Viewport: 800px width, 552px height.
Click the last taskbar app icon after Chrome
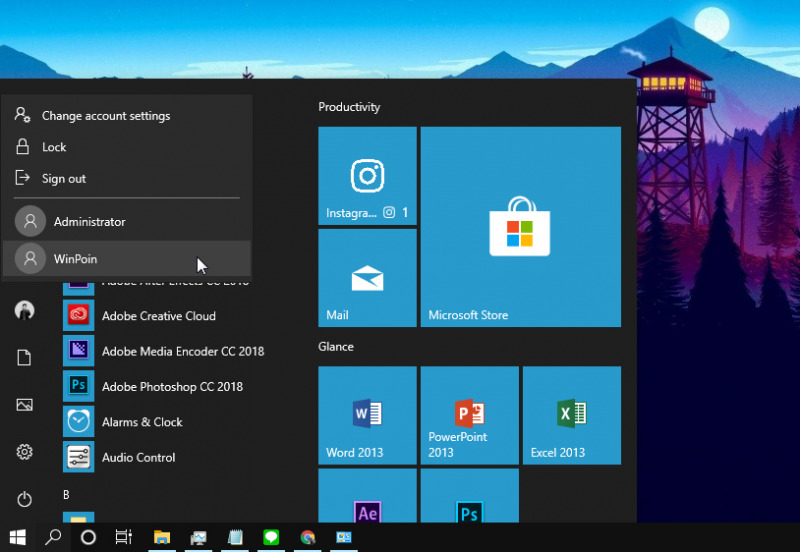point(344,537)
